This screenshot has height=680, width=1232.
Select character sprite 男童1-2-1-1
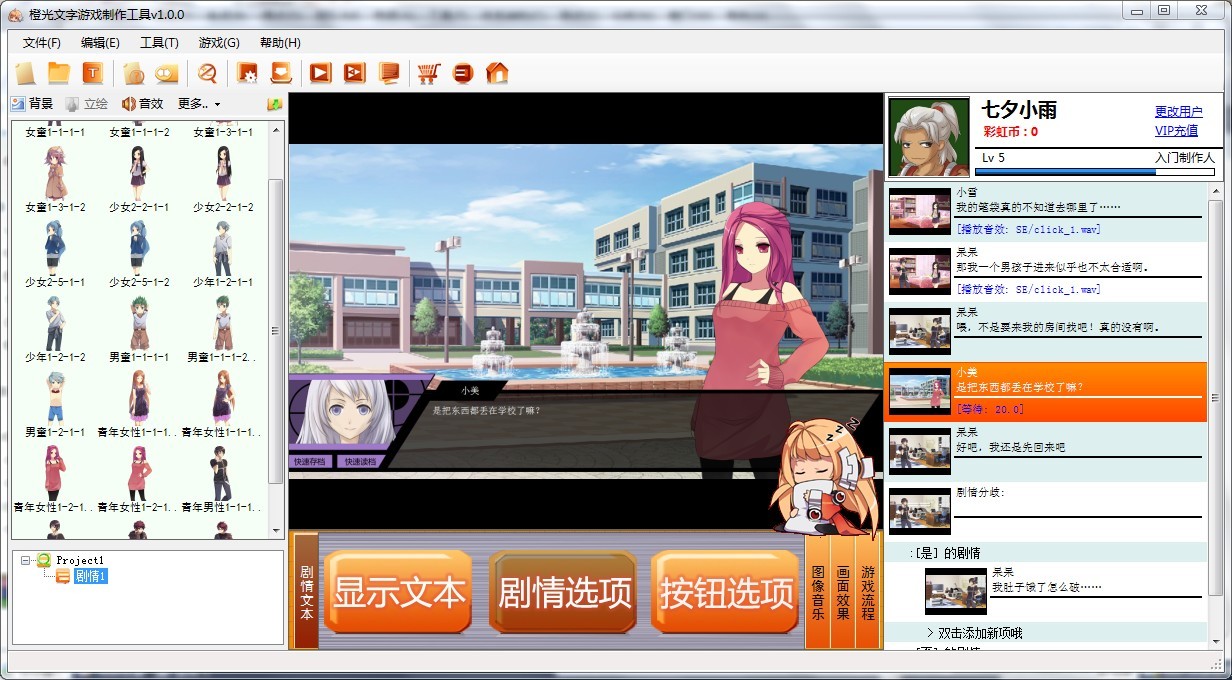55,404
